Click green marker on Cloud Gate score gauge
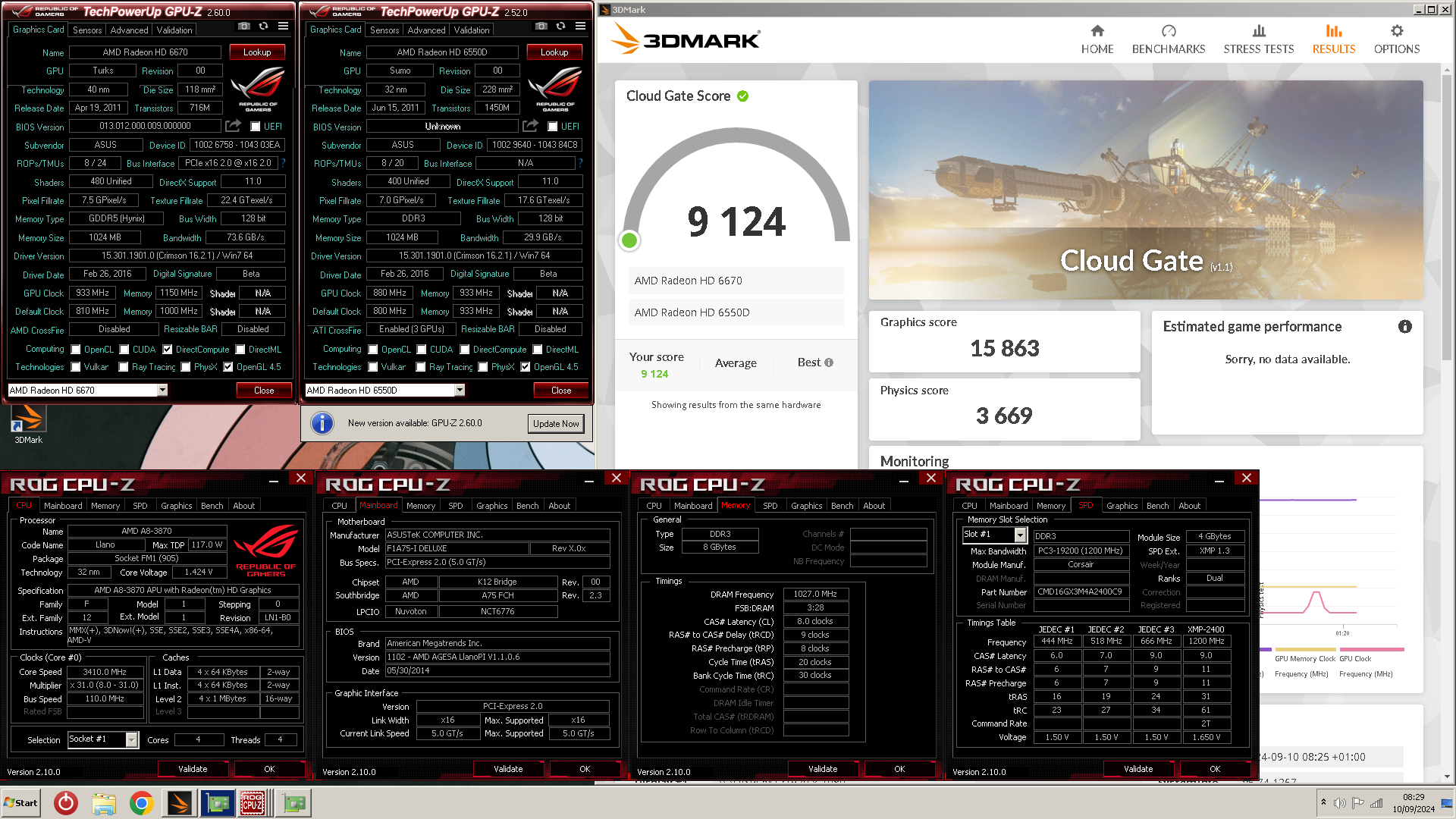Viewport: 1456px width, 819px height. [x=629, y=240]
